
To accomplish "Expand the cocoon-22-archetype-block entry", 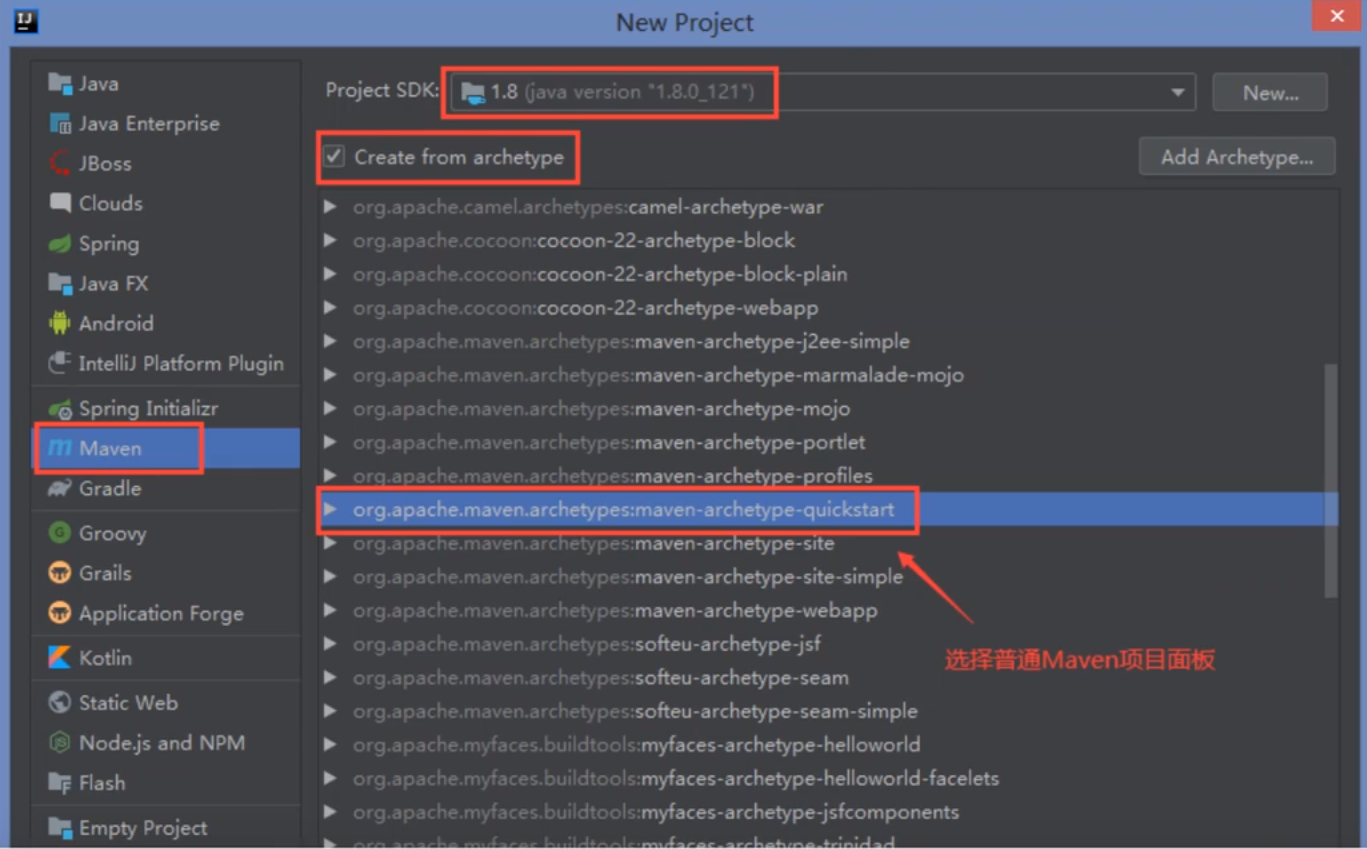I will point(330,241).
